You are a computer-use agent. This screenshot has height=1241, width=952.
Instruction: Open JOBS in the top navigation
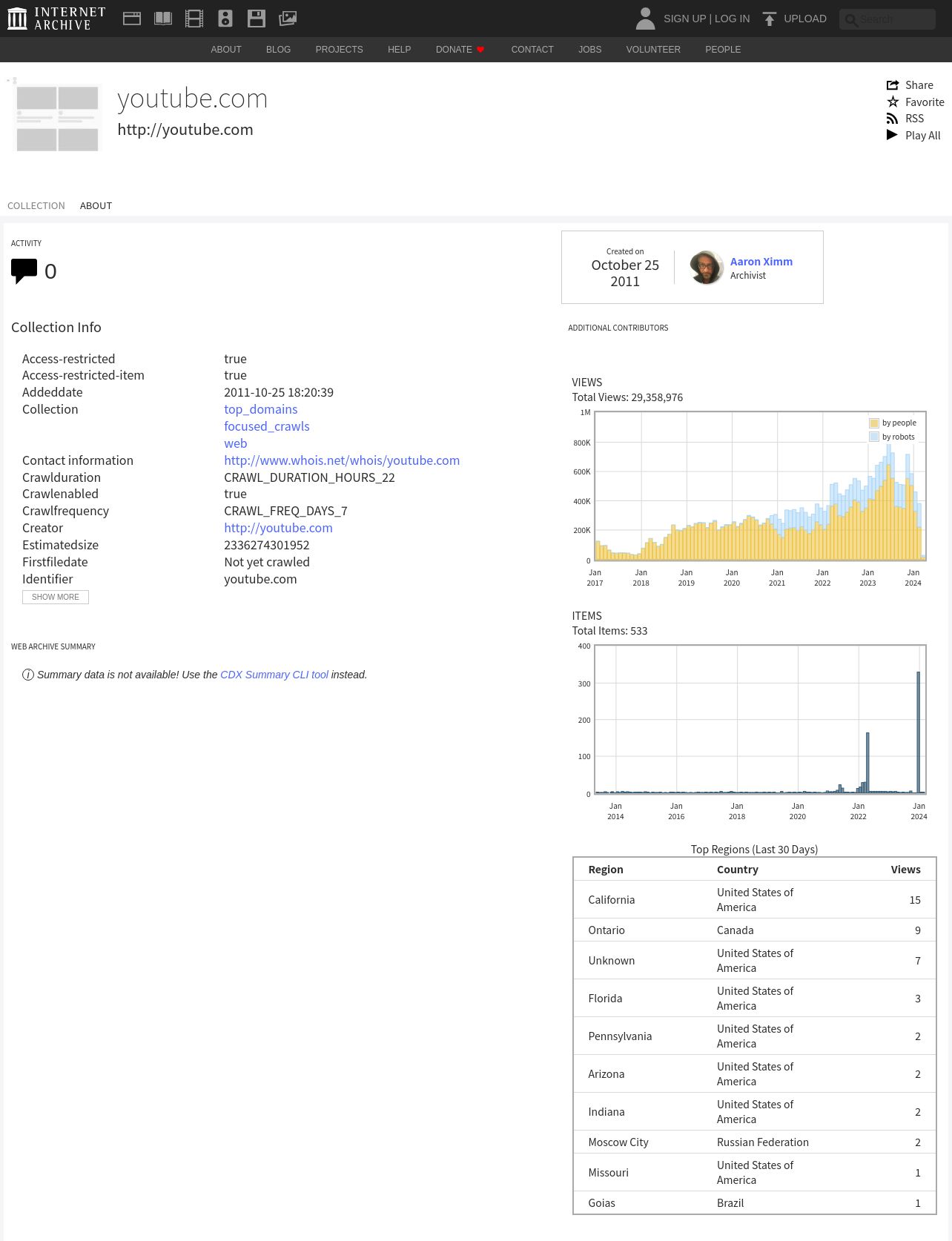pyautogui.click(x=590, y=50)
